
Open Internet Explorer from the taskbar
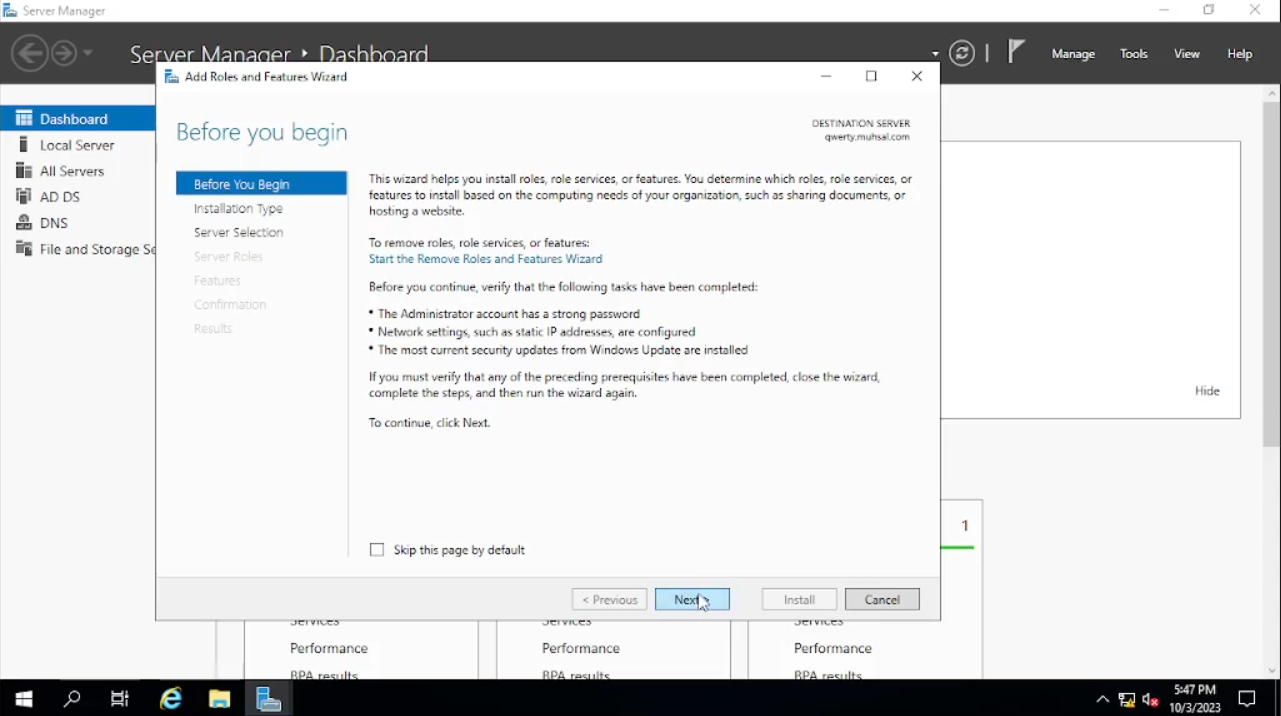[172, 699]
